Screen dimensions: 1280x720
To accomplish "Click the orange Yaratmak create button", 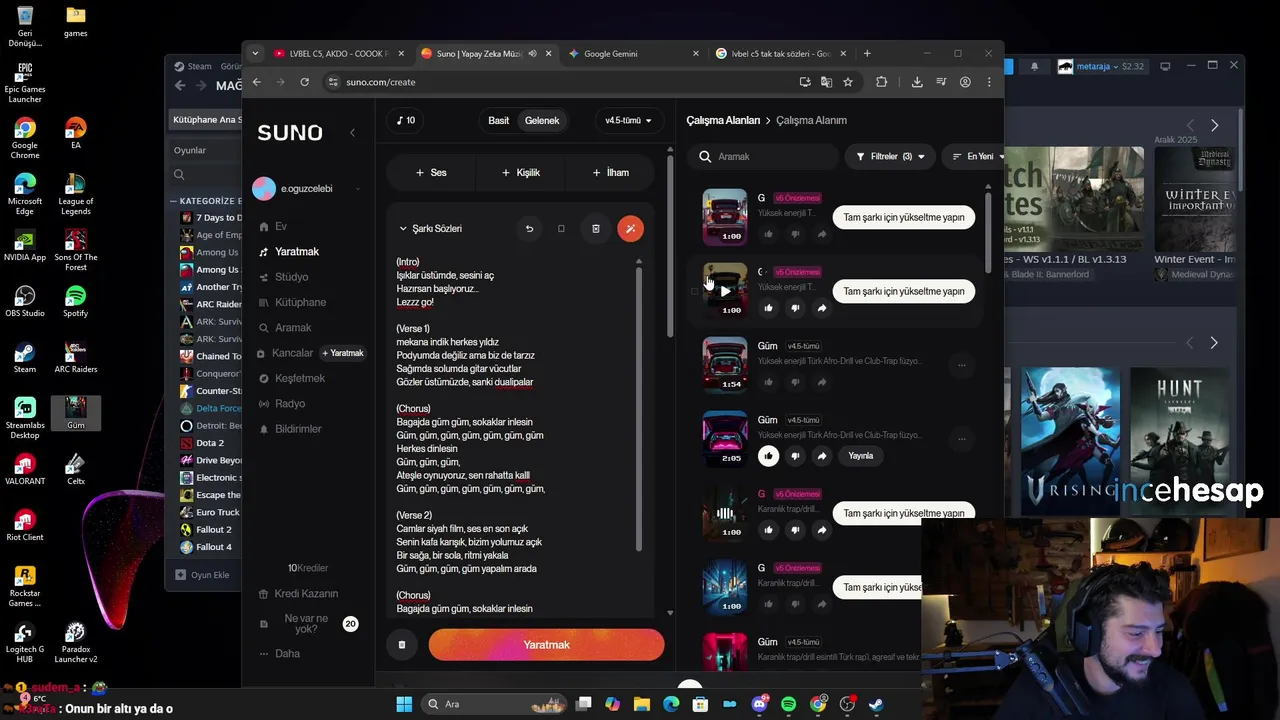I will 546,645.
